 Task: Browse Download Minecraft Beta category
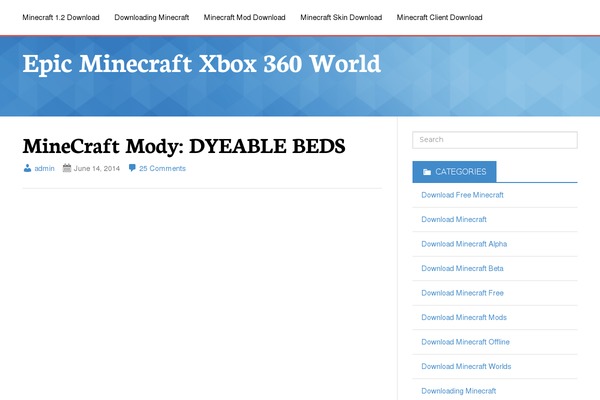pos(462,268)
